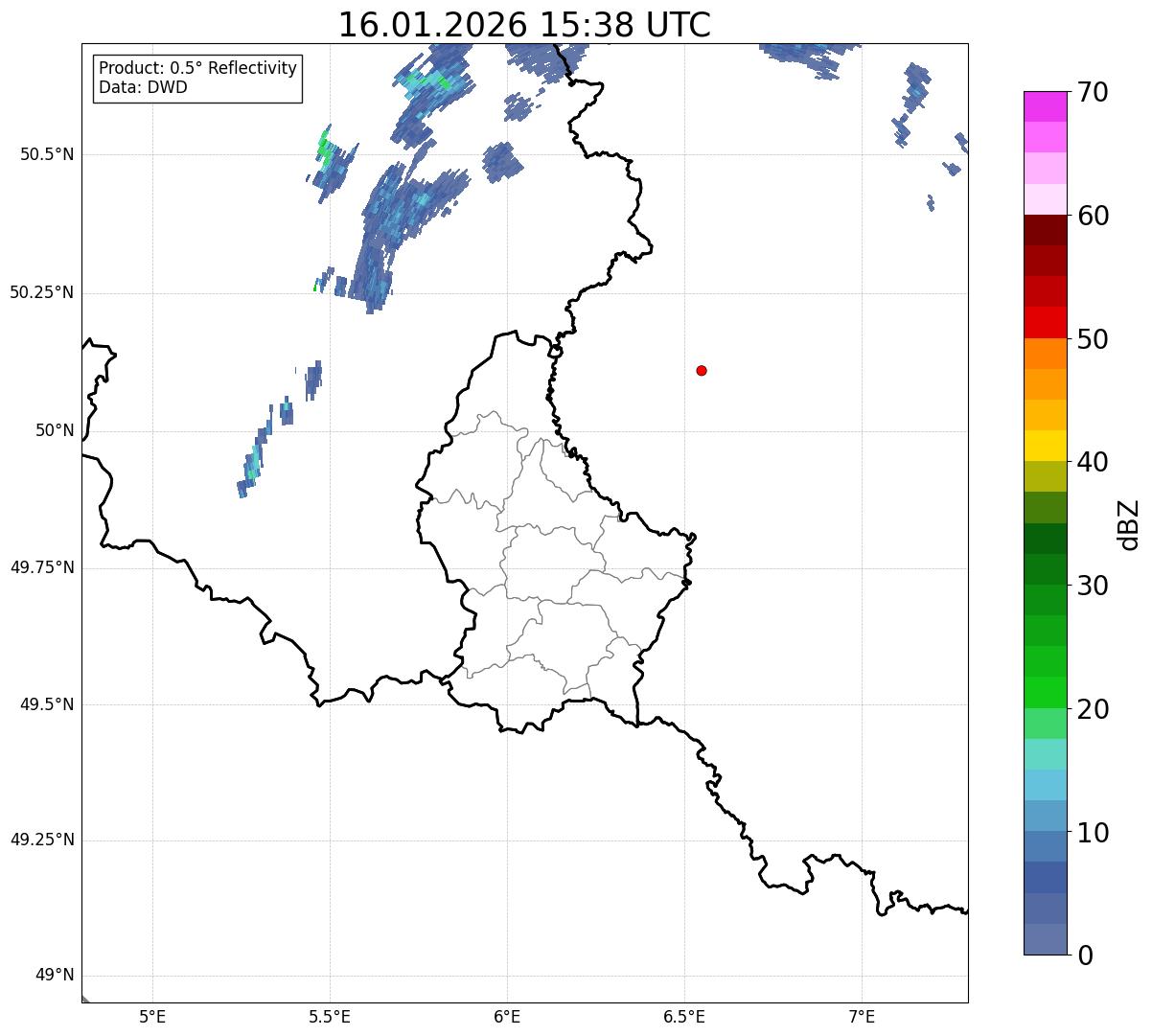Click the latitude label 50.5°N
1152x1036 pixels.
pos(46,154)
